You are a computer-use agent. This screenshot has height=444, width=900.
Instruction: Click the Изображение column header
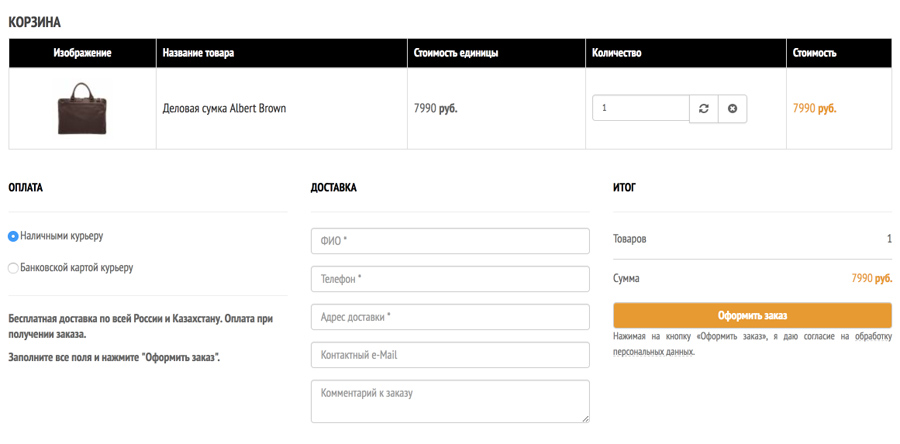click(82, 53)
